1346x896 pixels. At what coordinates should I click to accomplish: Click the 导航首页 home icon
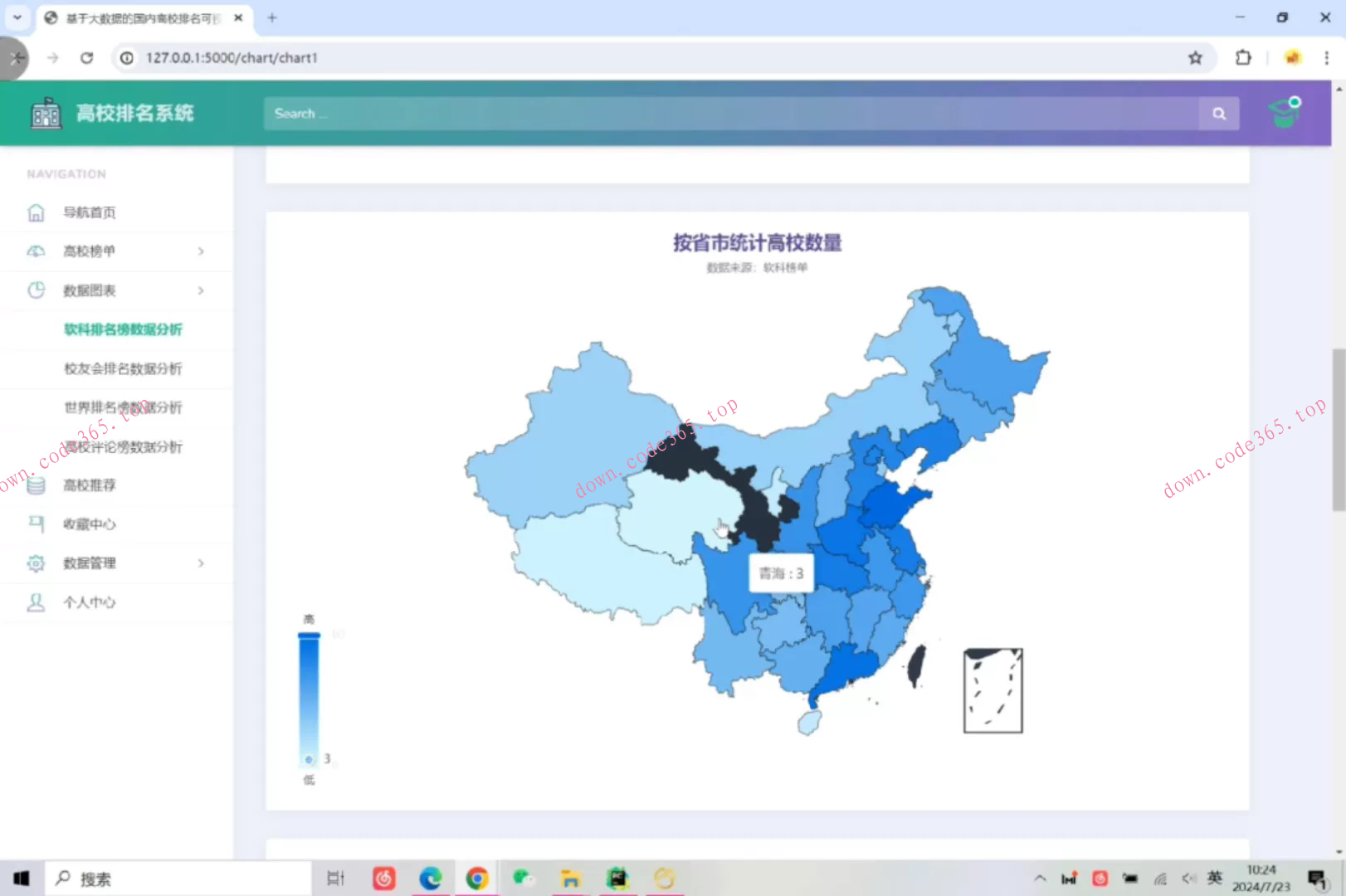click(x=36, y=212)
